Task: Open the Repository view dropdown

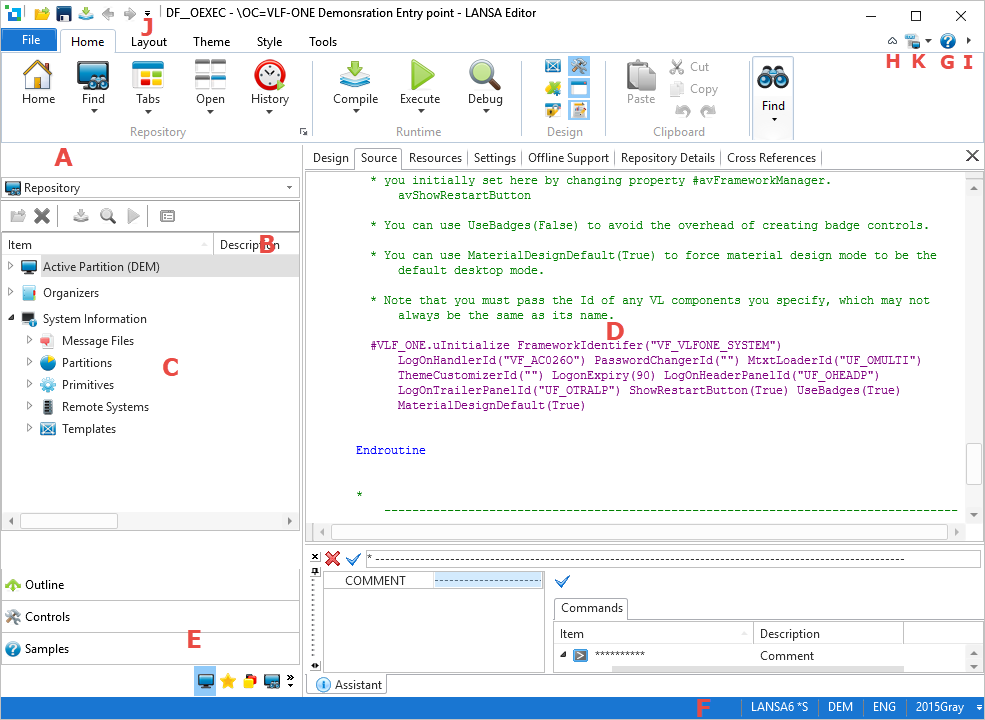Action: click(290, 188)
